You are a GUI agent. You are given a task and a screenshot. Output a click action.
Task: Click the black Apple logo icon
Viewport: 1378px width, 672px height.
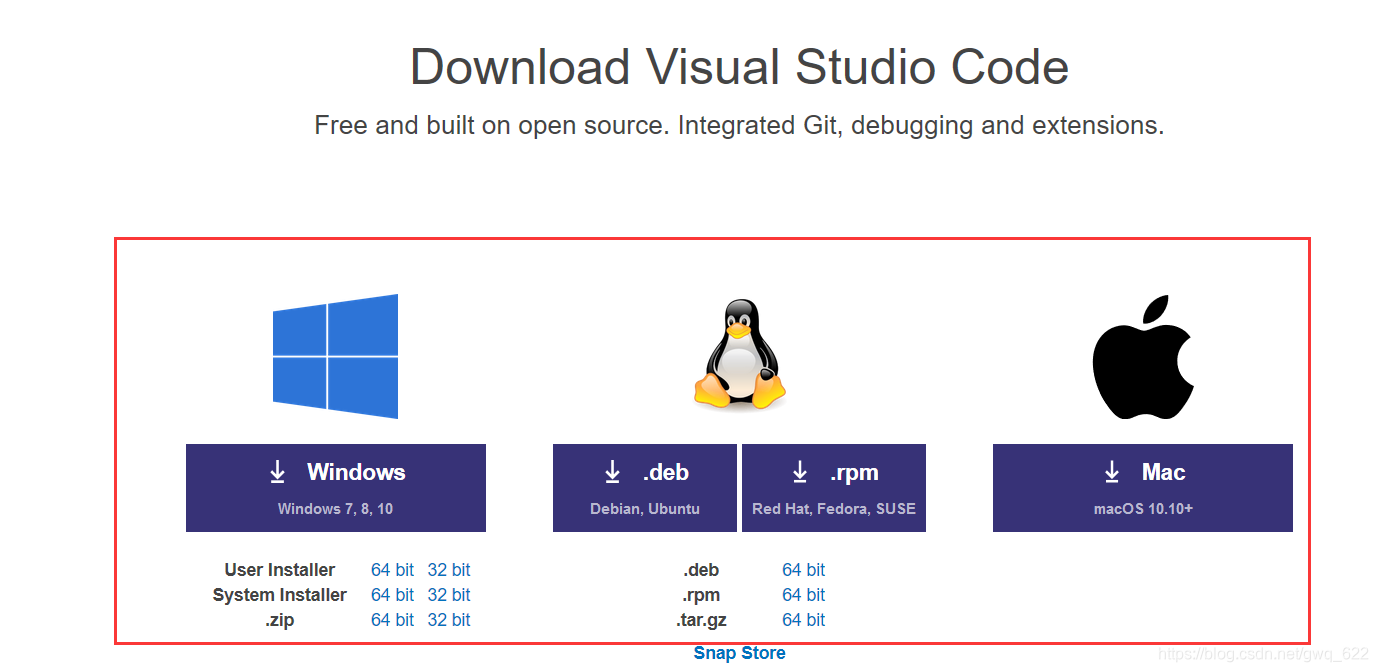1143,357
